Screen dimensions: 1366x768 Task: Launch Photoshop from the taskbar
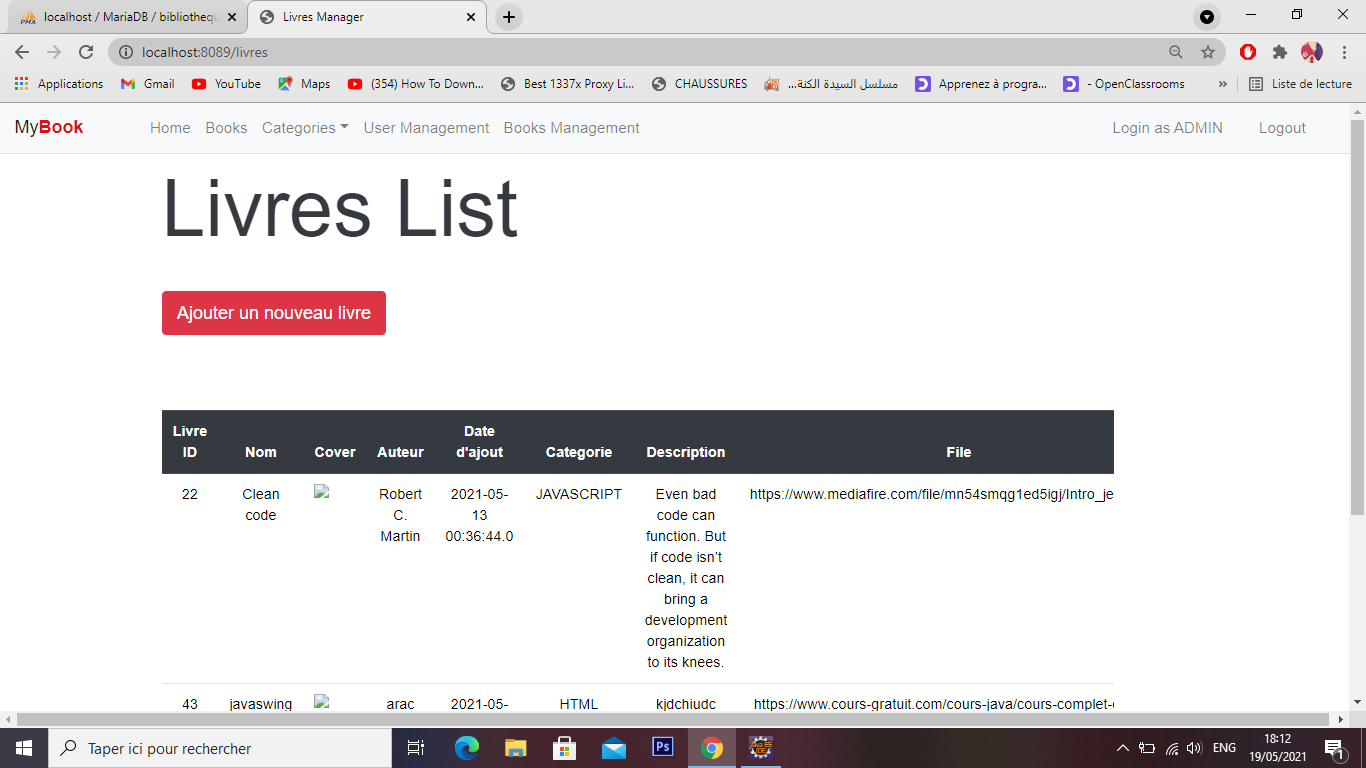point(662,747)
